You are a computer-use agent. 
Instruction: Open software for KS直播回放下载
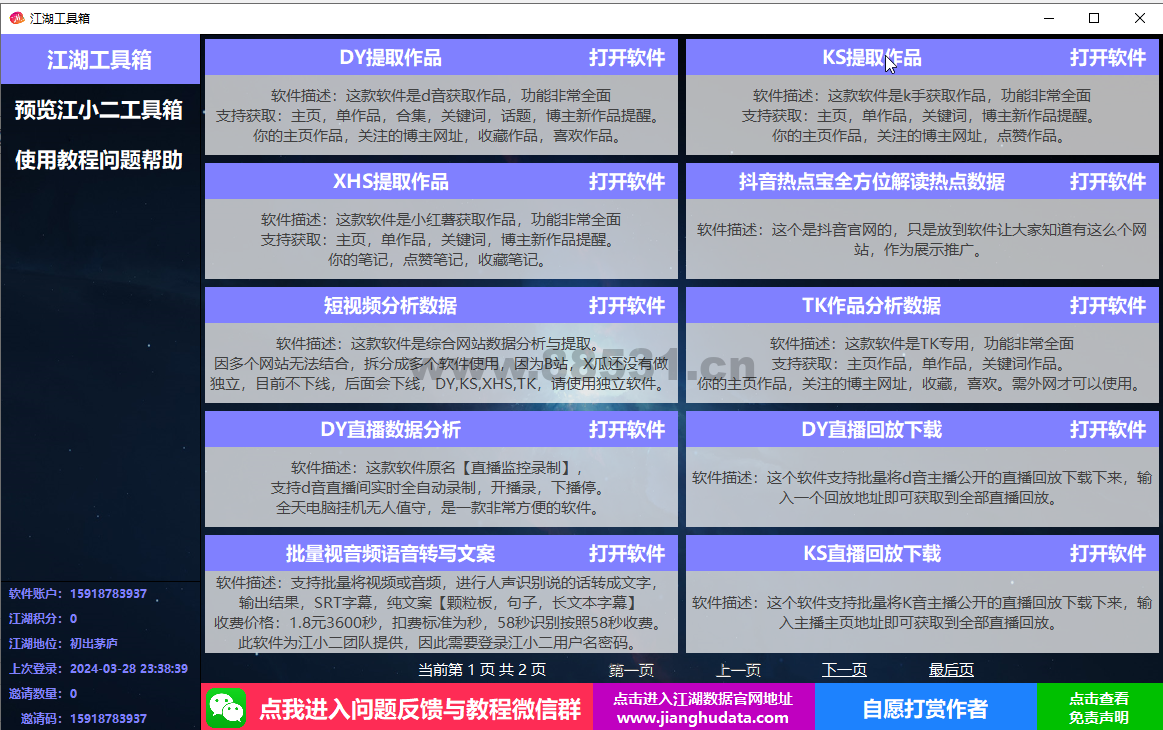coord(1107,553)
